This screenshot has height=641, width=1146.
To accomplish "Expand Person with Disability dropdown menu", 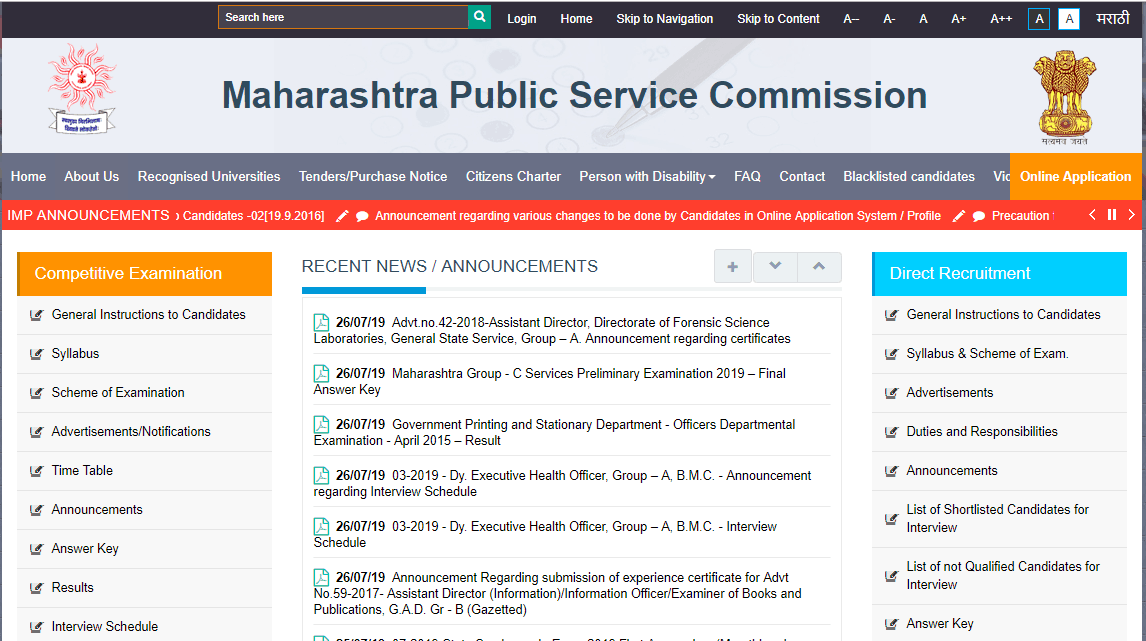I will click(x=647, y=177).
